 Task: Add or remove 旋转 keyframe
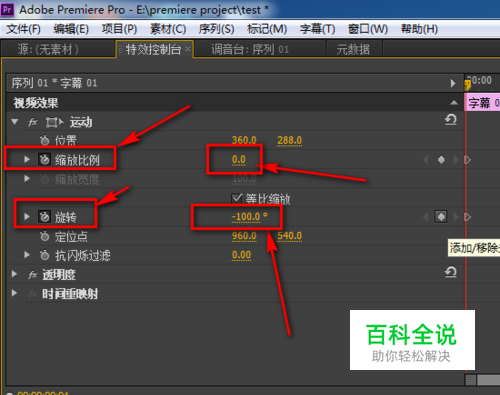(441, 217)
